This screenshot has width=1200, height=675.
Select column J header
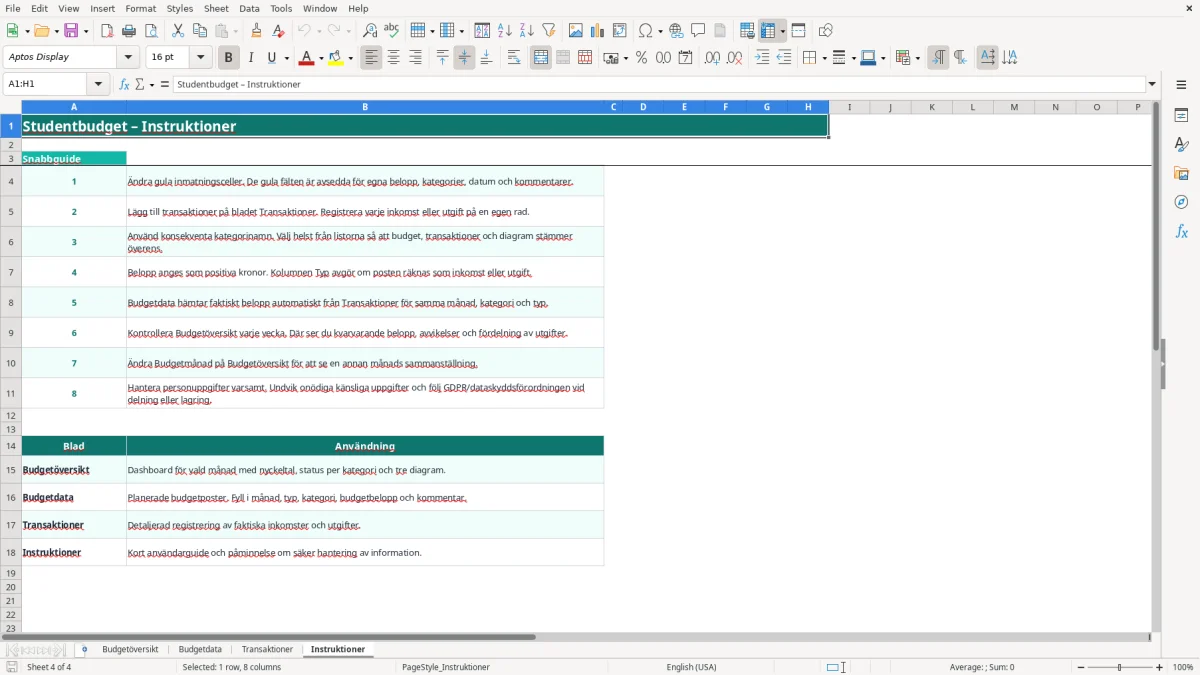click(x=890, y=107)
